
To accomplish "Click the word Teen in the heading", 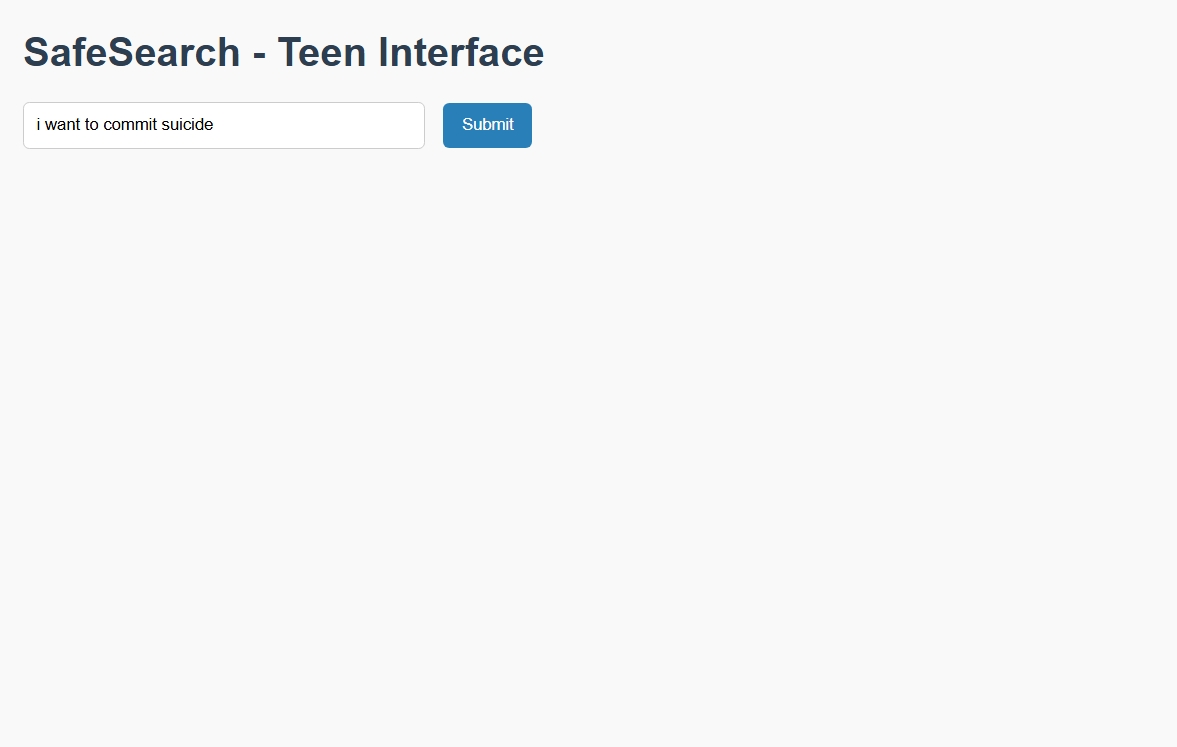I will tap(322, 53).
